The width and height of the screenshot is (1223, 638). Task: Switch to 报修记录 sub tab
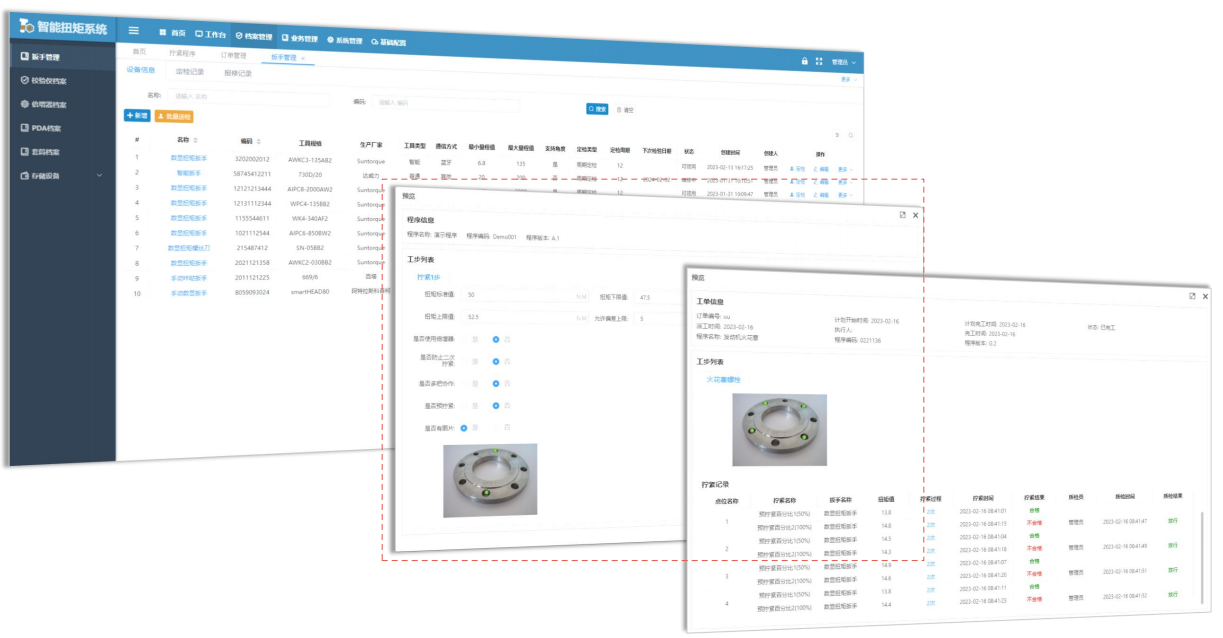(x=238, y=73)
